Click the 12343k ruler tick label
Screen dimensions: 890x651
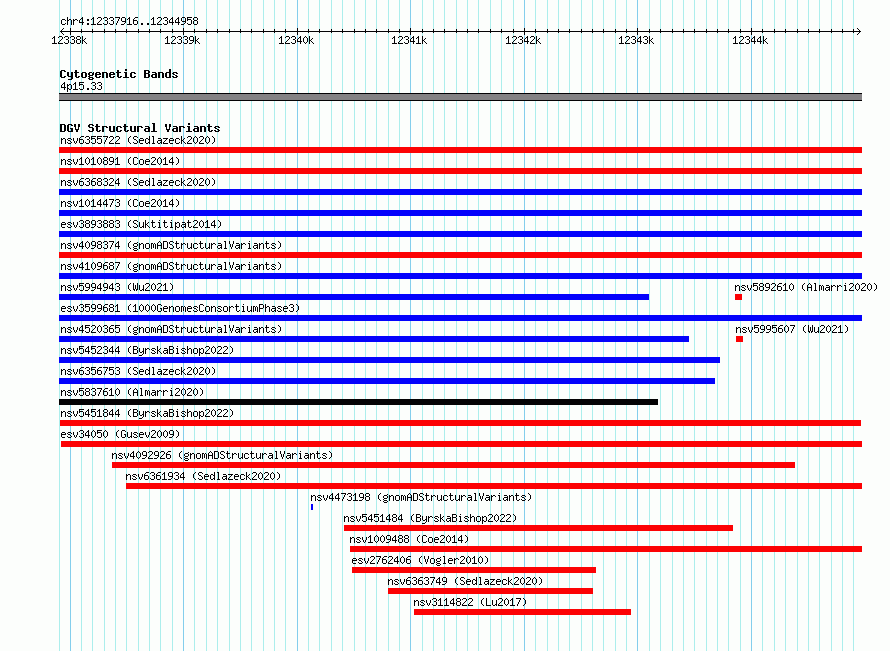click(636, 40)
